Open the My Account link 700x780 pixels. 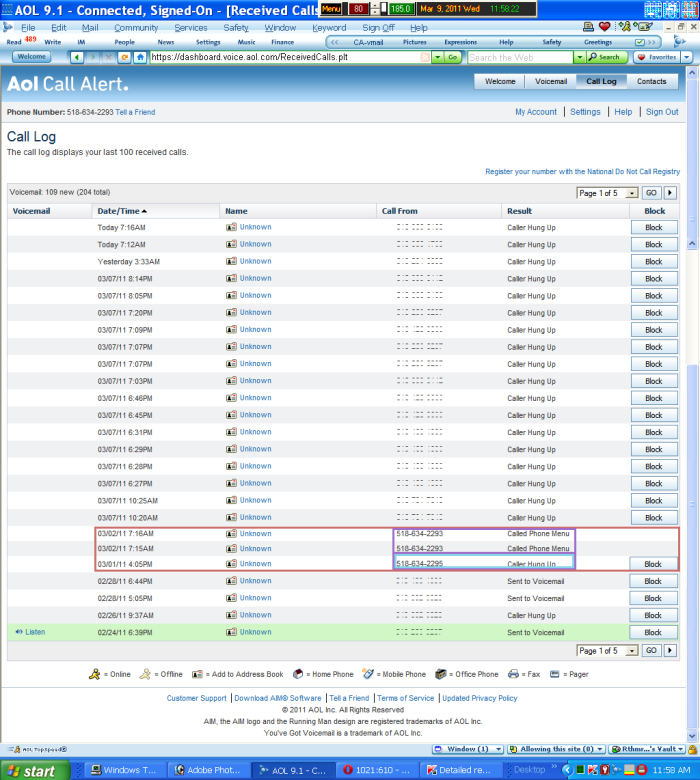click(x=536, y=112)
